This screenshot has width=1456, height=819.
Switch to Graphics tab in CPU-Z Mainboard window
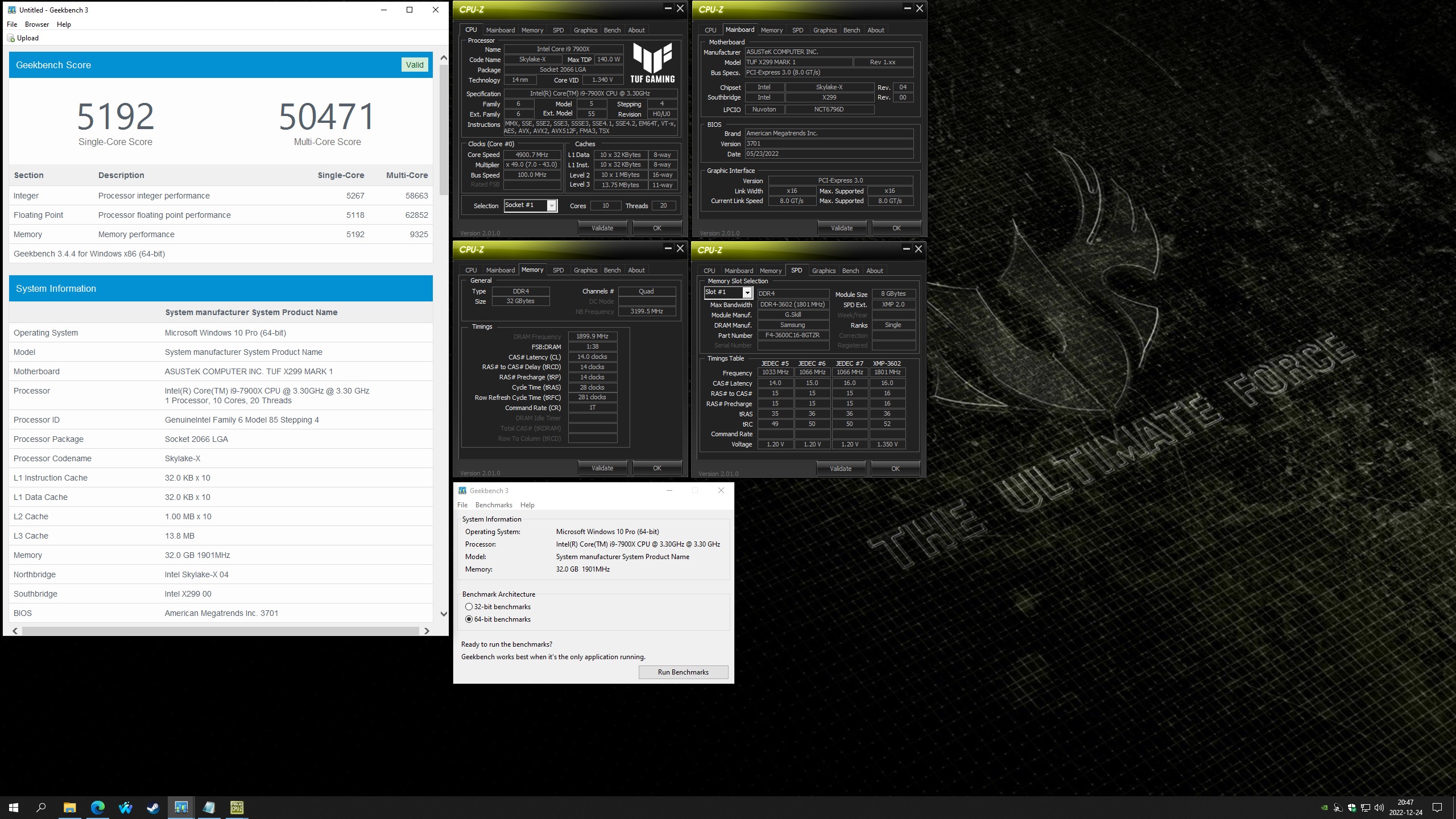[825, 30]
